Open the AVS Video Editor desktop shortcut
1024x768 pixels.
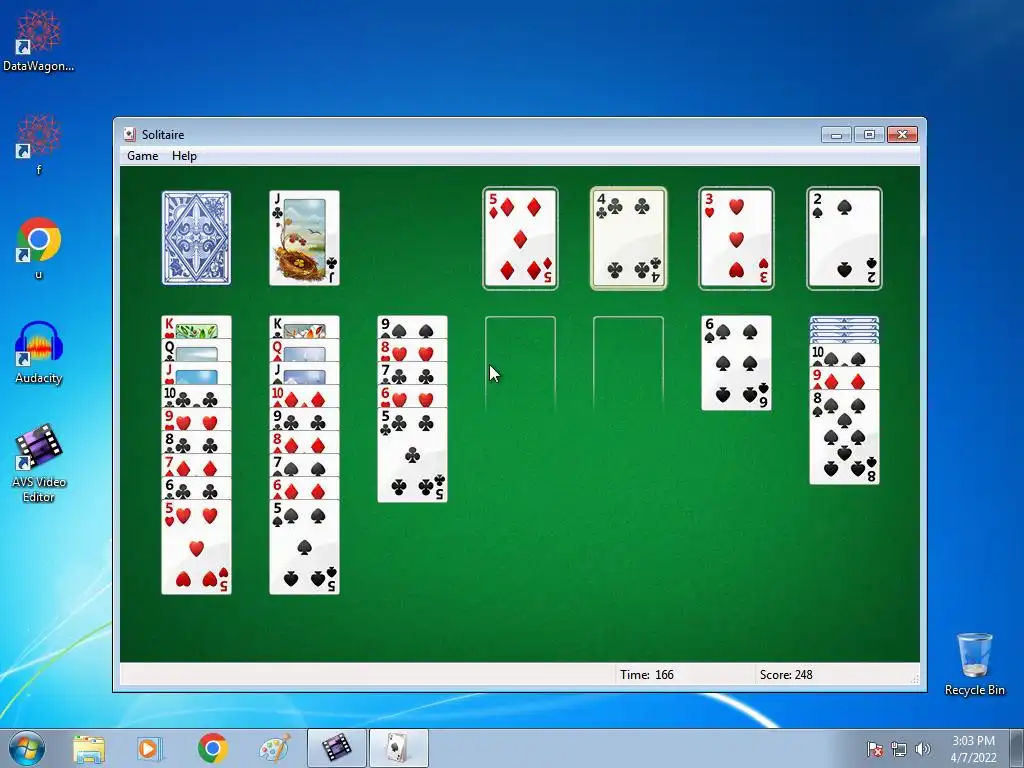[x=39, y=464]
